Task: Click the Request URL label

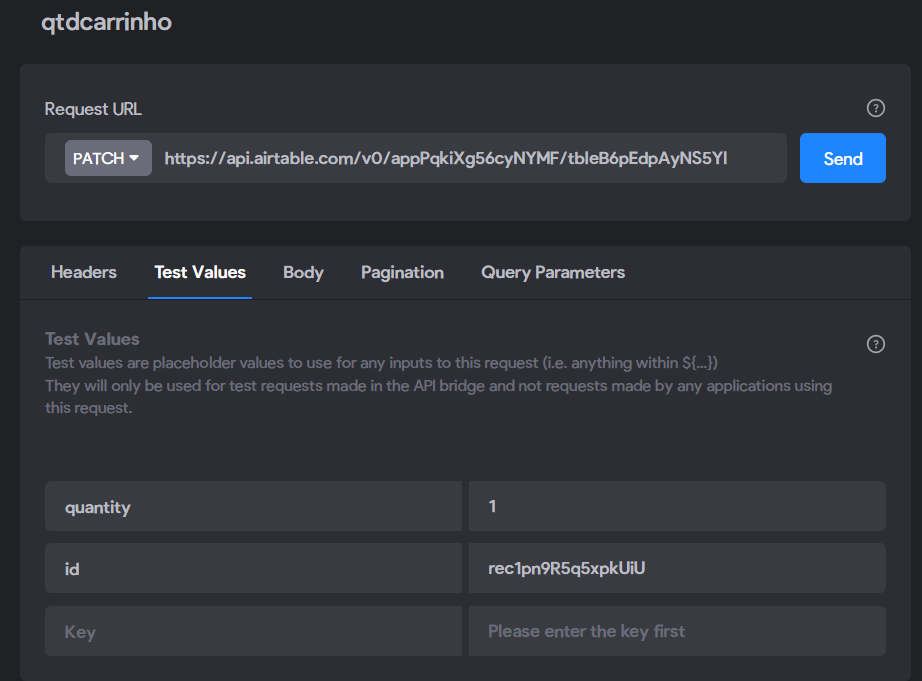Action: click(x=93, y=109)
